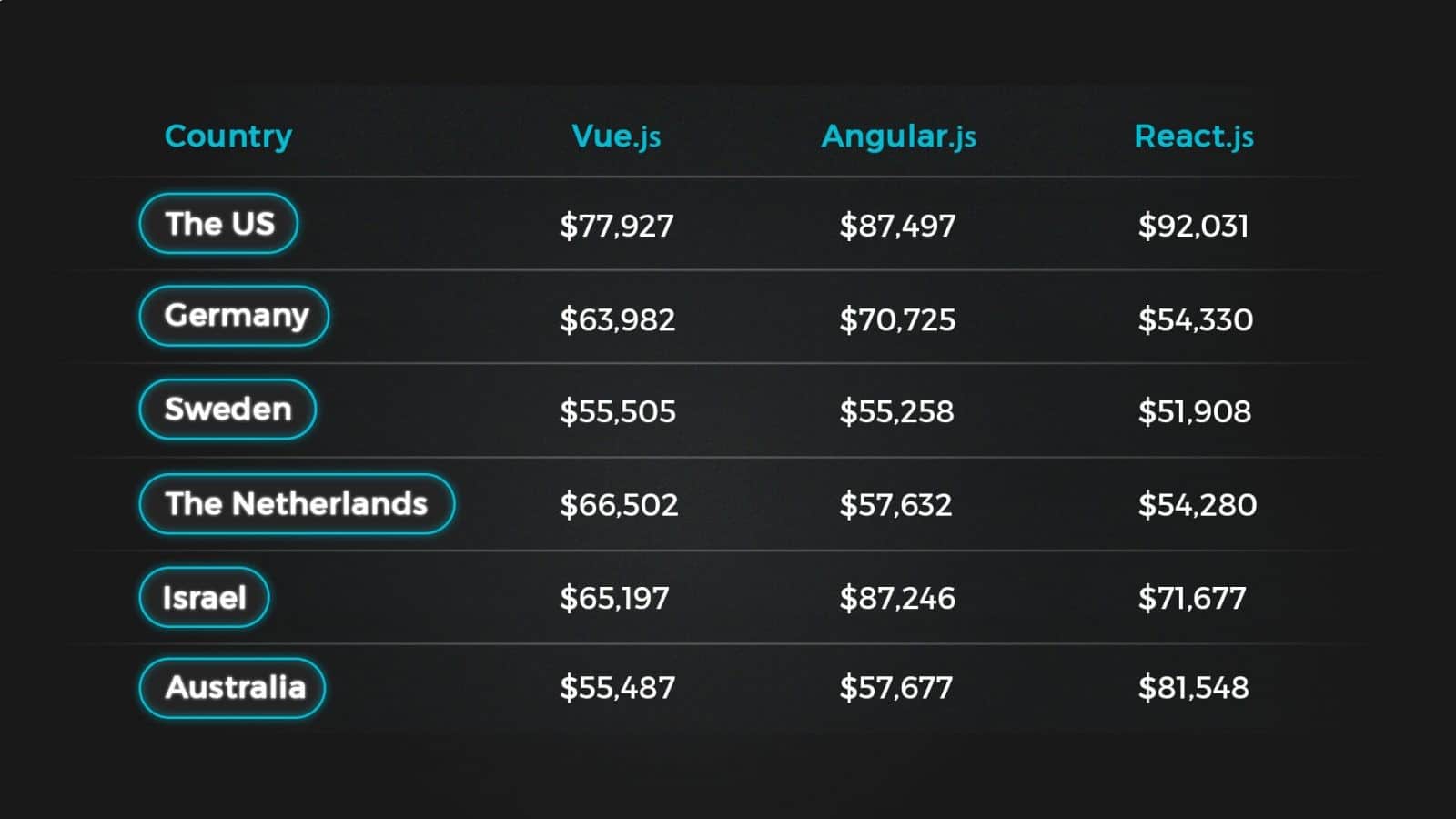The image size is (1456, 819).
Task: Click the US Vue.js salary $77,927
Action: click(x=617, y=226)
